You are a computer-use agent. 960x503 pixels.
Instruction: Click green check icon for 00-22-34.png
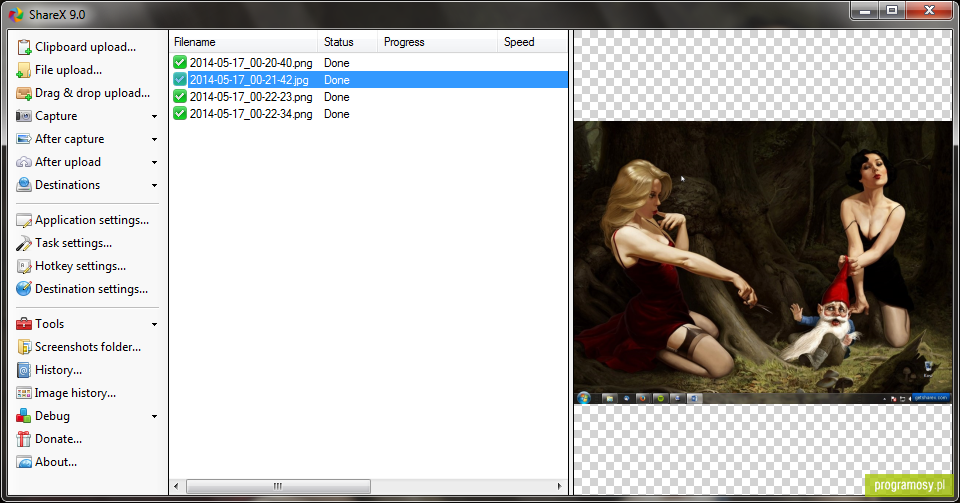179,114
